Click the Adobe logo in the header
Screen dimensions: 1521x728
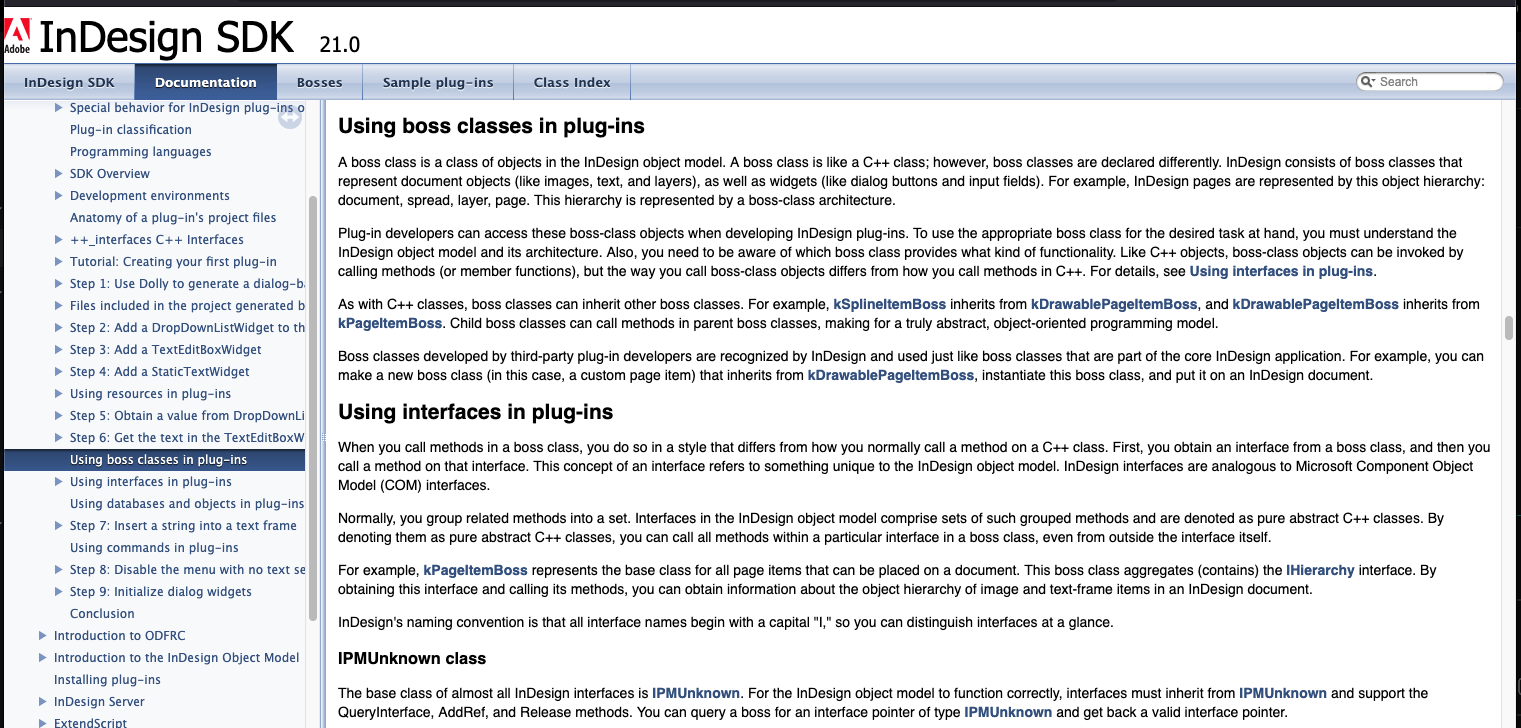17,35
